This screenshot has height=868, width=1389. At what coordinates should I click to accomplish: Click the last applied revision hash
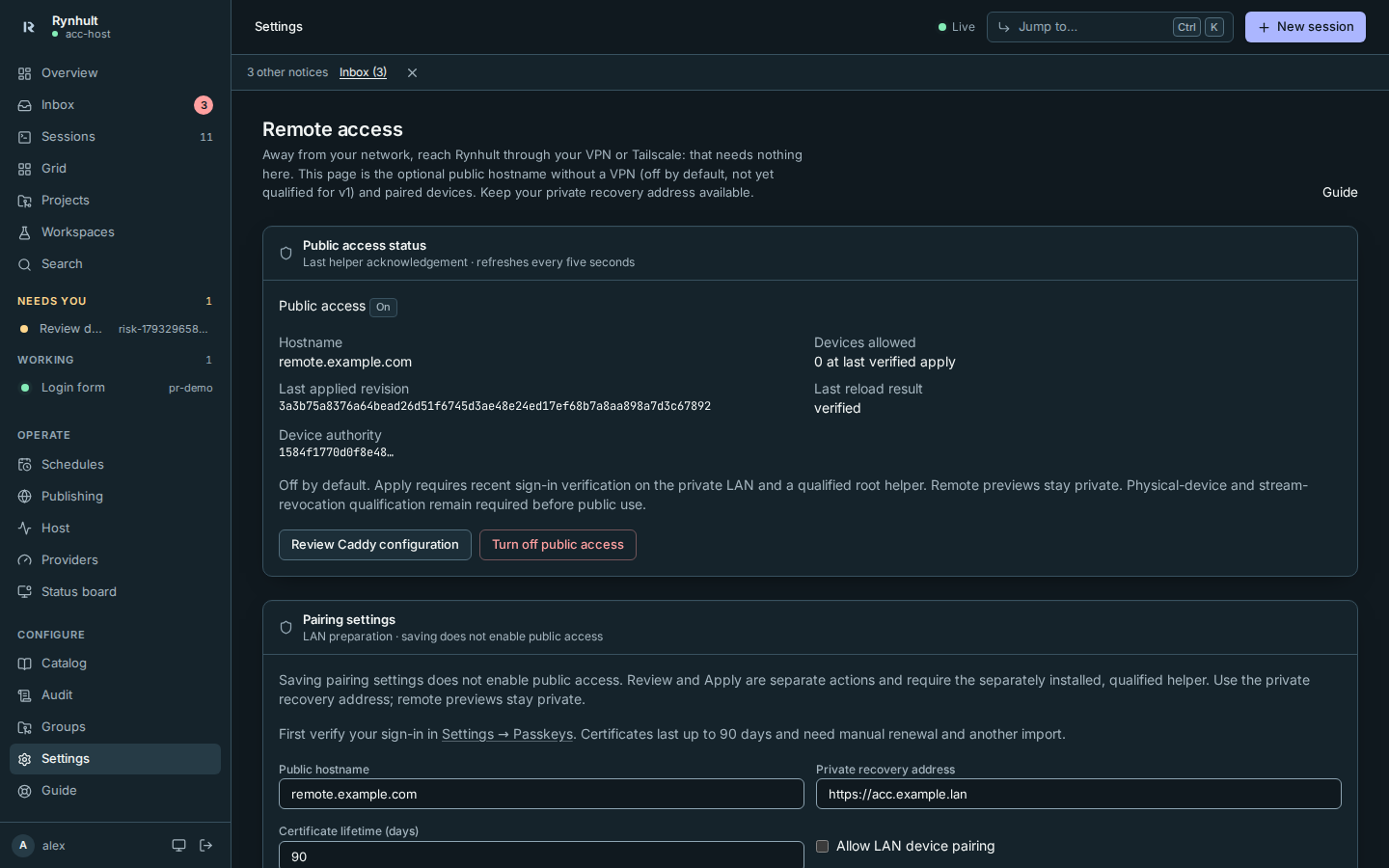point(495,407)
